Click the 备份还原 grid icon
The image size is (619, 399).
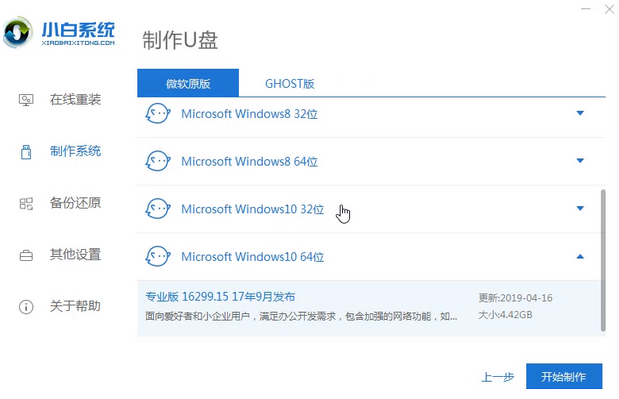point(26,204)
